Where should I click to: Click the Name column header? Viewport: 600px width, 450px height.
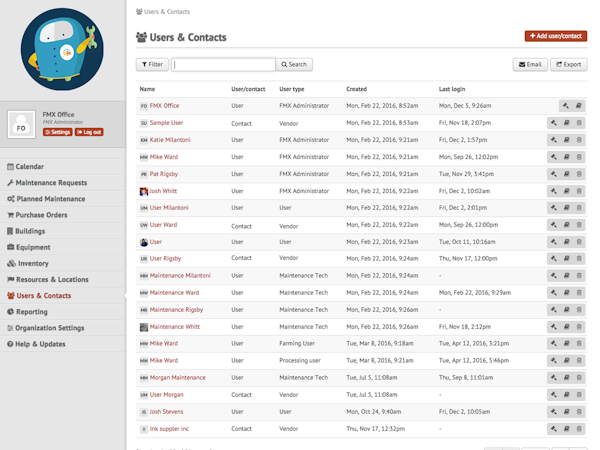click(147, 89)
